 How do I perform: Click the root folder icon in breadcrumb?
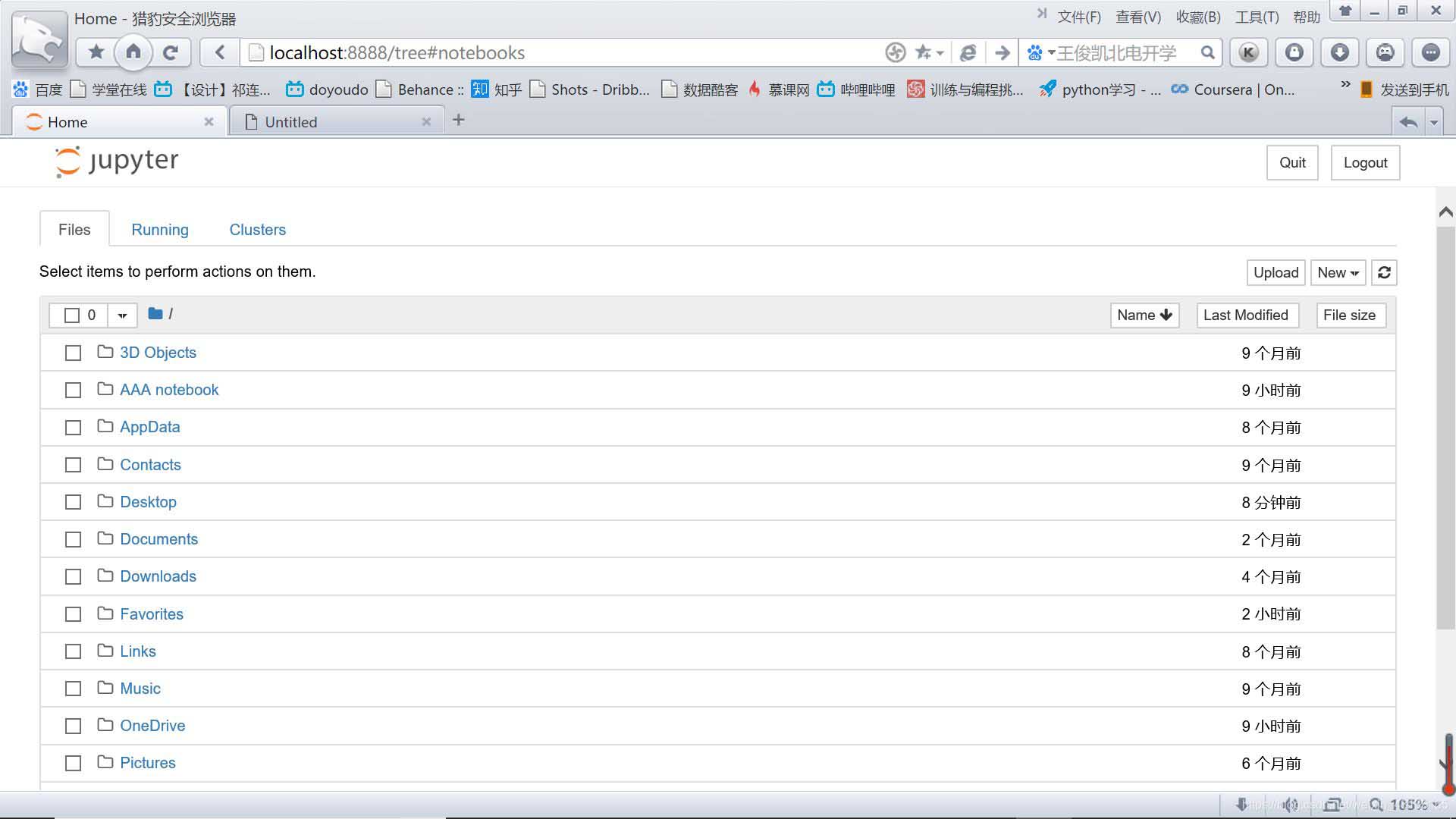tap(155, 314)
